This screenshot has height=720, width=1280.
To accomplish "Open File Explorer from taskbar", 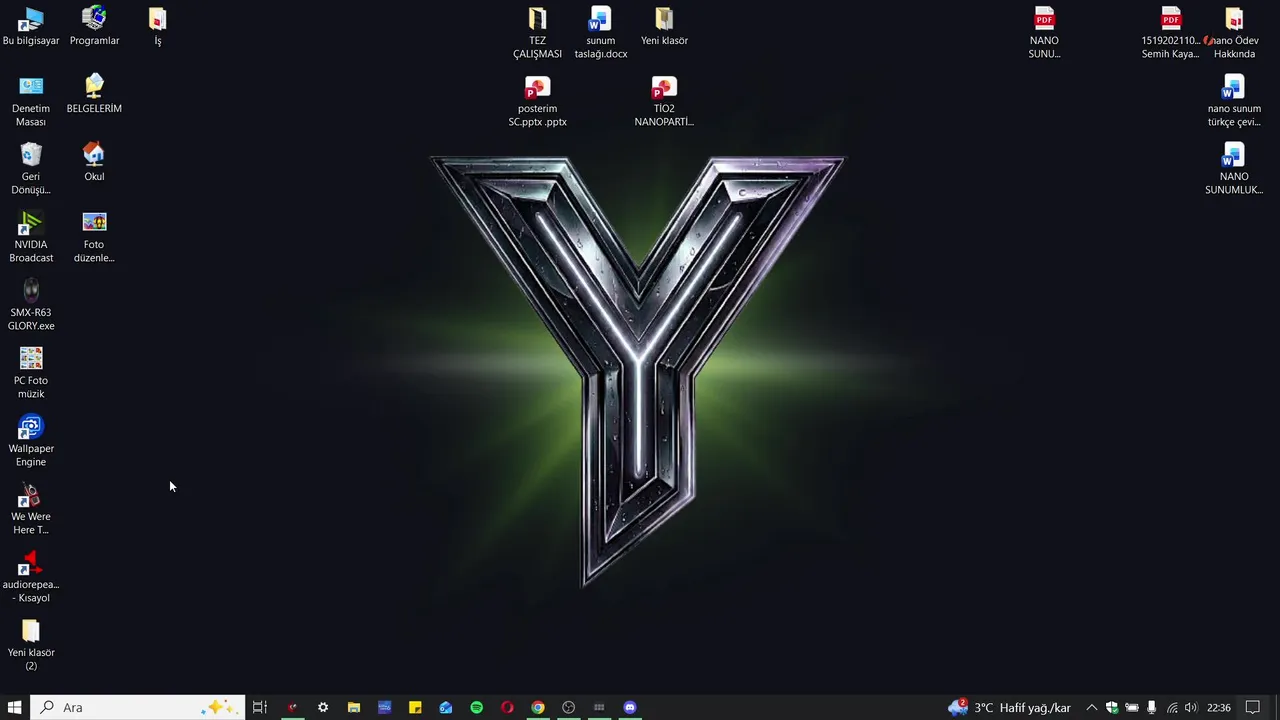I will click(354, 707).
